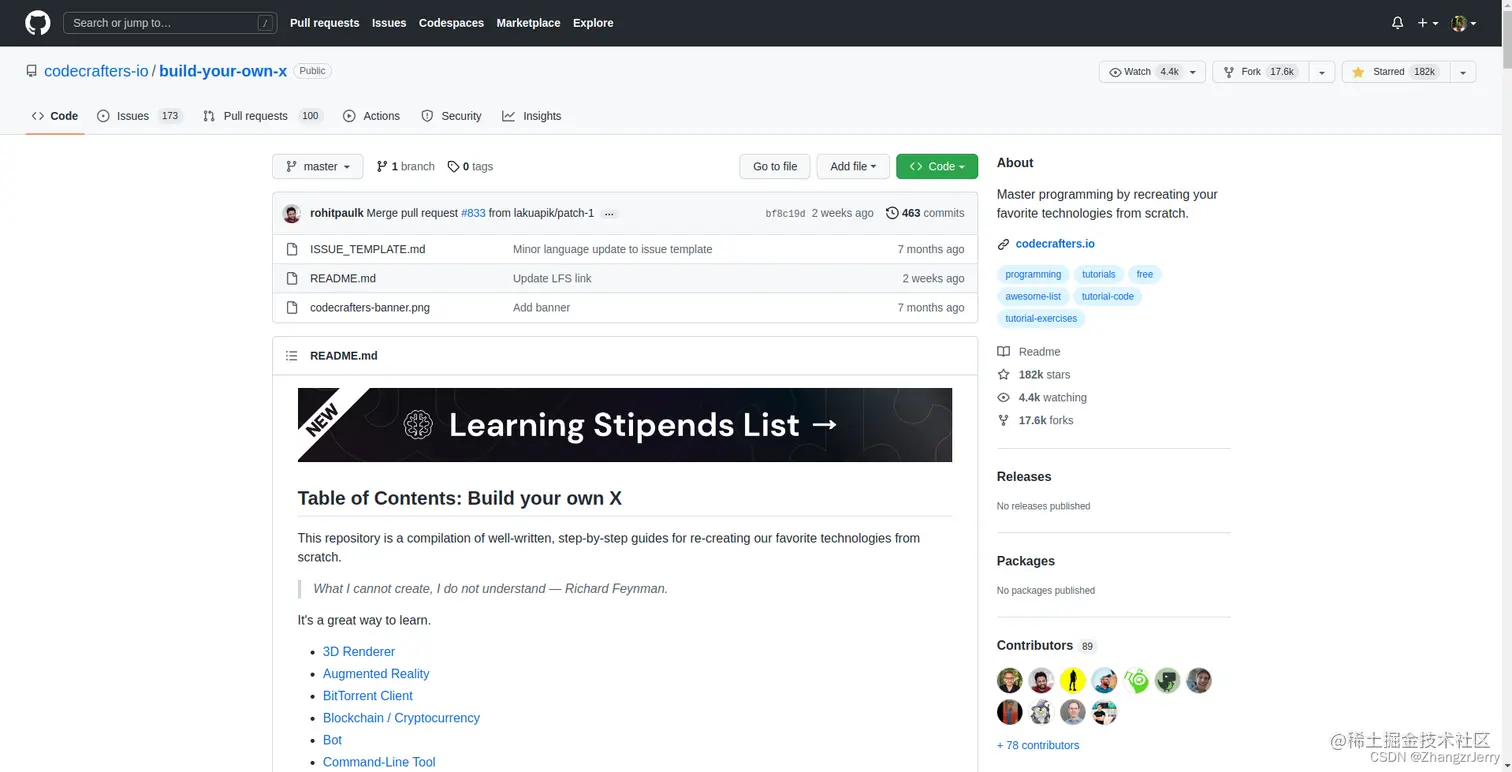Open the master branch selector
Viewport: 1512px width, 772px height.
[318, 166]
